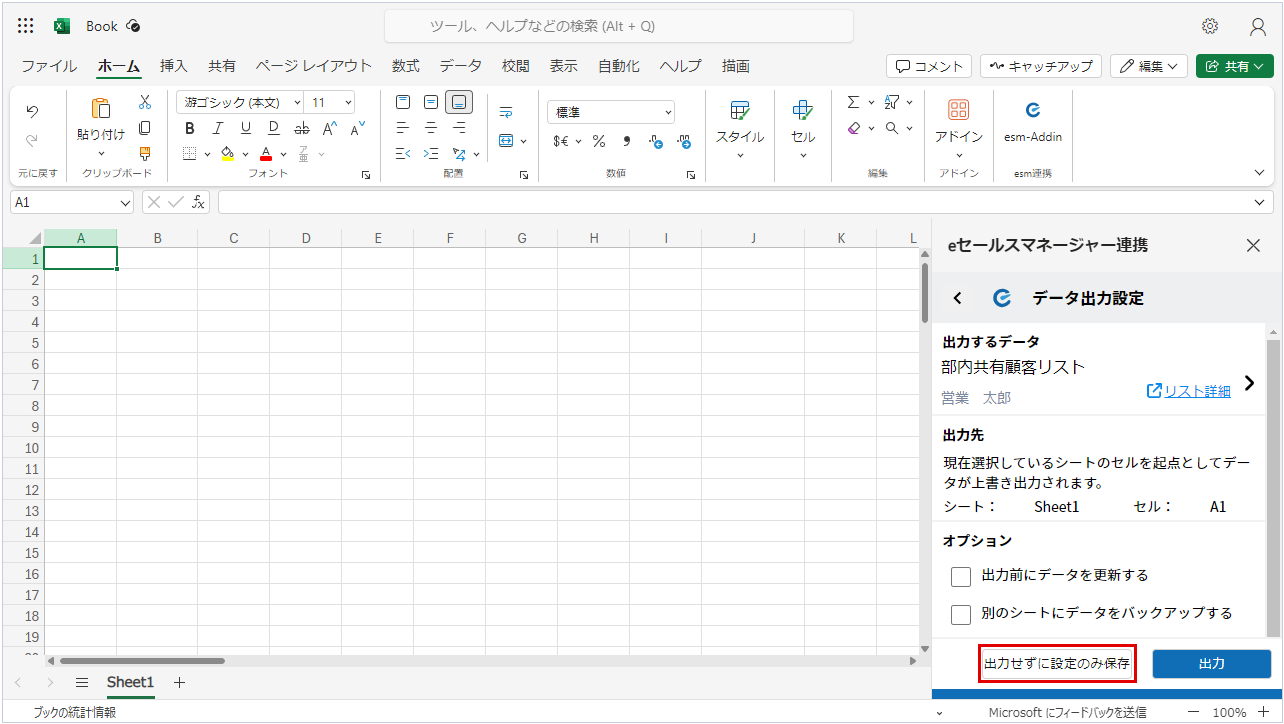Enable 出力前にデータを更新する checkbox
Viewport: 1284px width, 724px height.
(961, 576)
